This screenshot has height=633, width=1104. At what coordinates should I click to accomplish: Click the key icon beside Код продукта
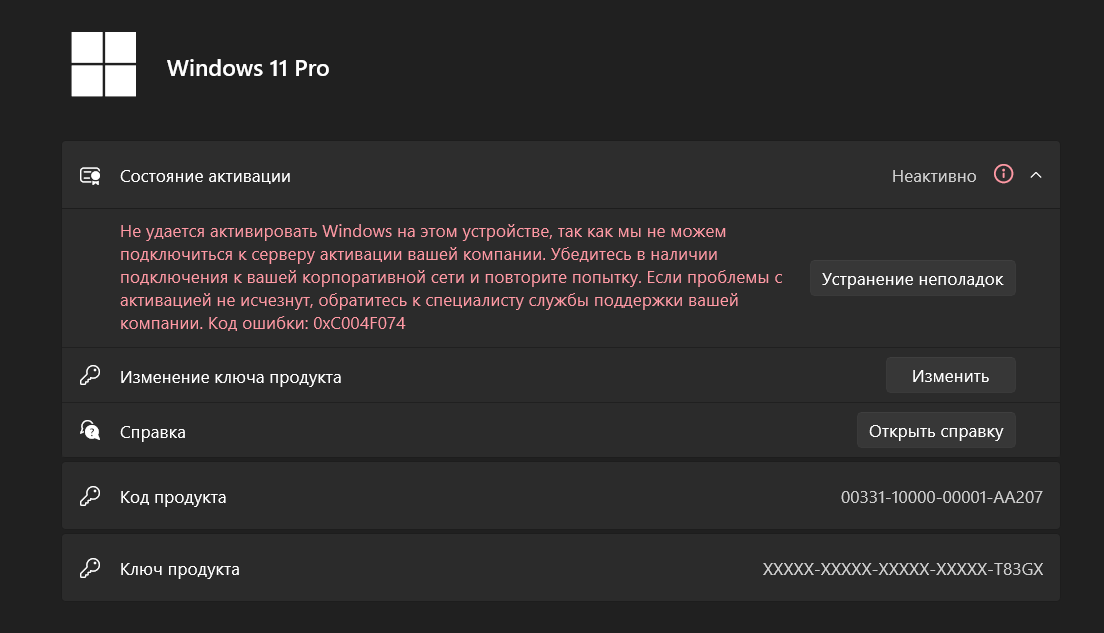pos(90,496)
